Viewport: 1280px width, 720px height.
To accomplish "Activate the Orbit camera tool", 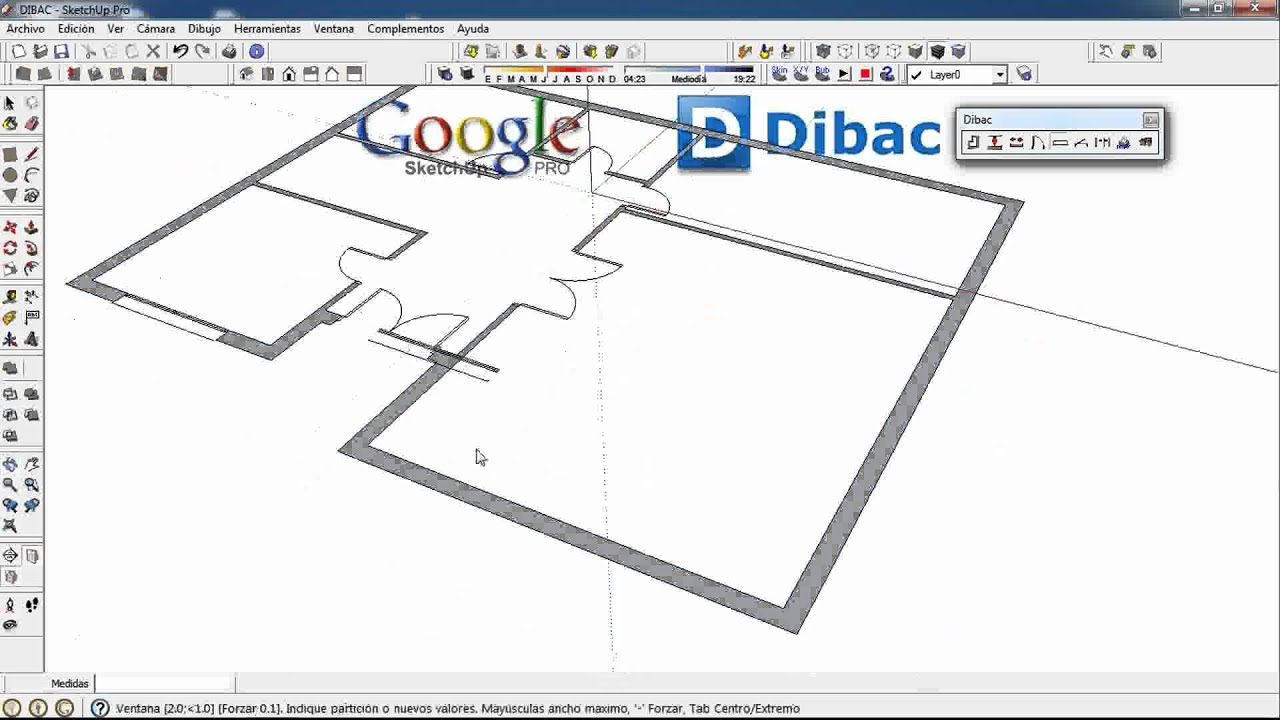I will coord(10,464).
